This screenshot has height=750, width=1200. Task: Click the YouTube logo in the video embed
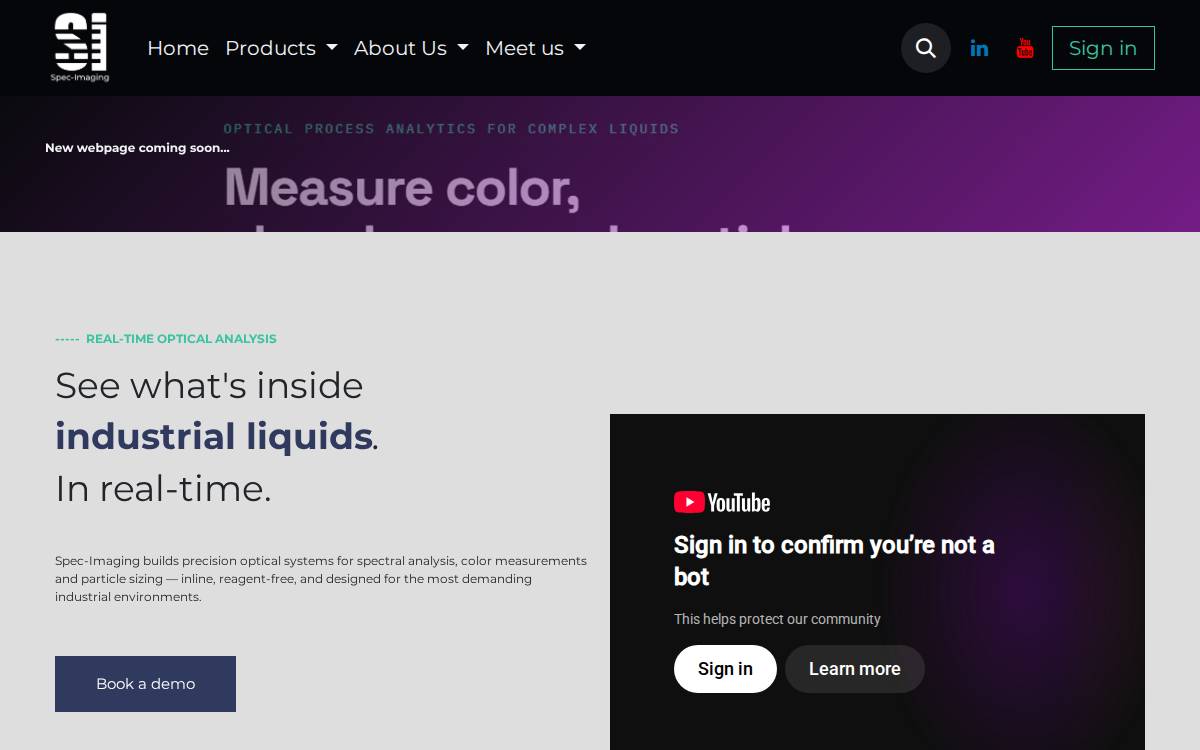tap(722, 502)
